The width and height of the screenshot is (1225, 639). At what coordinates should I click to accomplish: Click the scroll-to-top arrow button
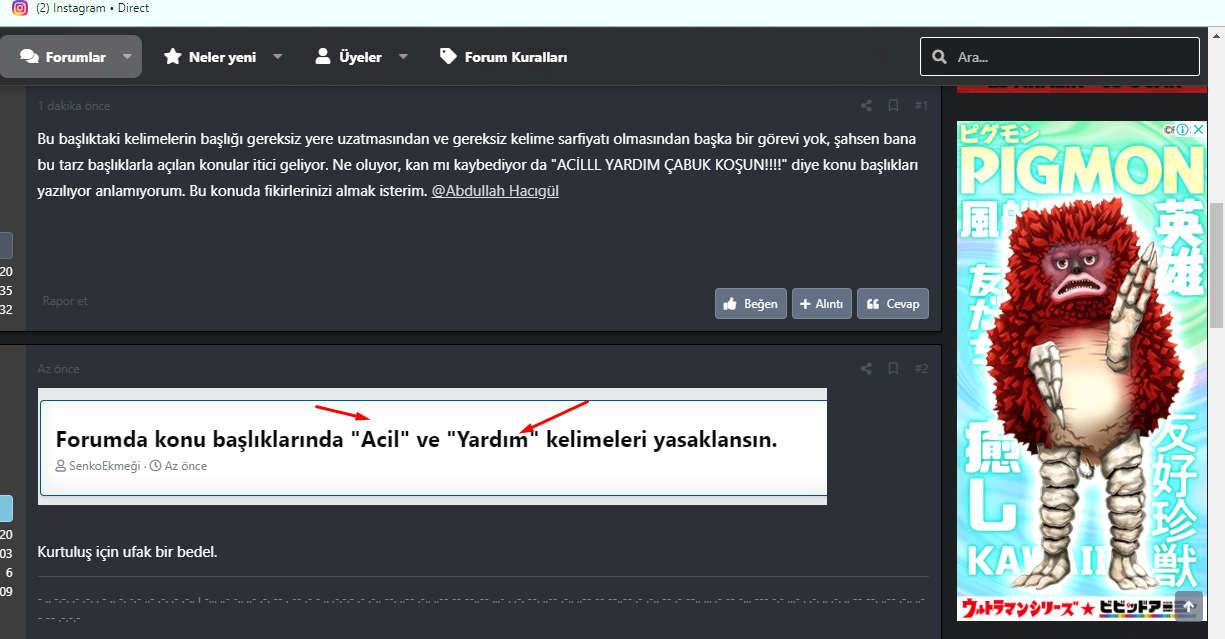(x=1188, y=606)
